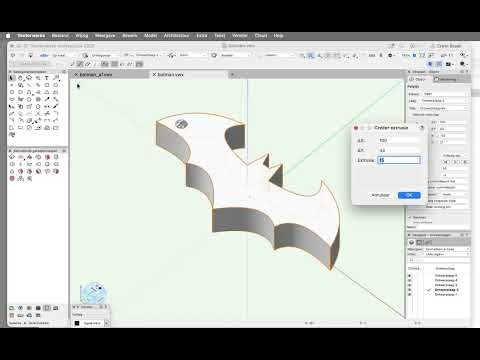Screen dimensions: 480x360
Task: Toggle visibility eye of Ontwerplaag-4
Action: coord(410,281)
